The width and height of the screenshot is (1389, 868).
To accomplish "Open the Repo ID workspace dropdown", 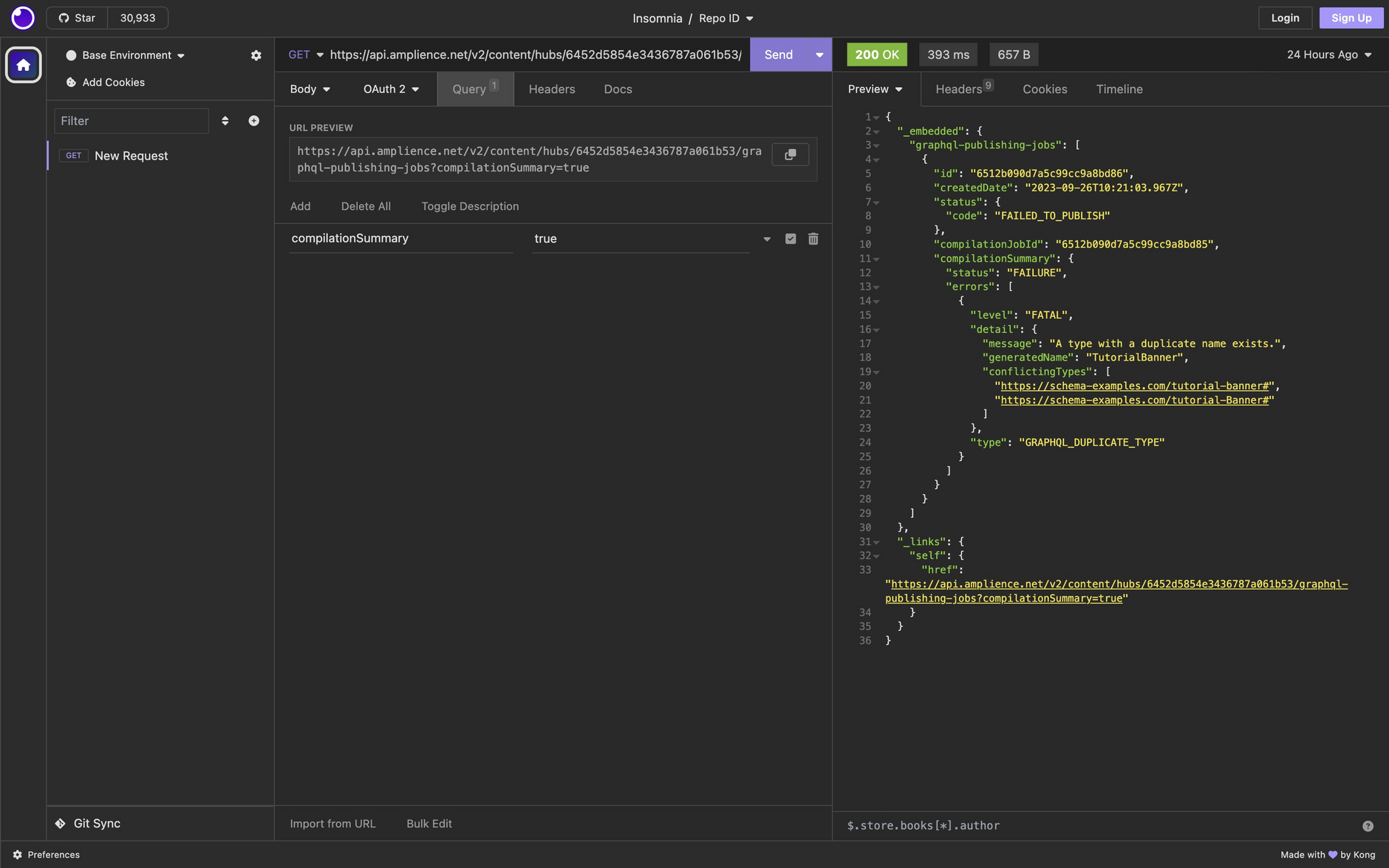I will [x=726, y=18].
